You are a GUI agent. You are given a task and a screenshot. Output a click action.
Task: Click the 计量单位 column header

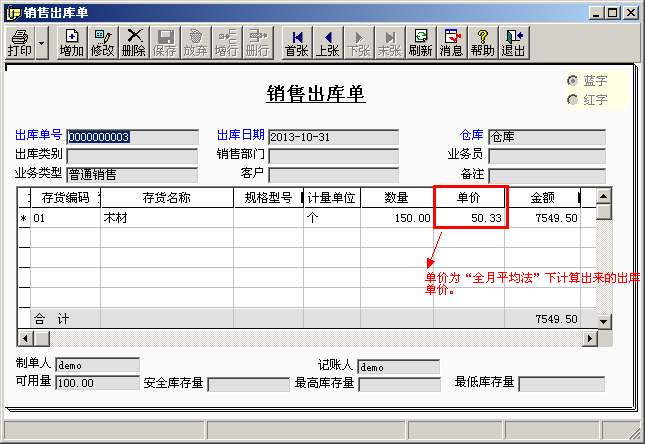tap(332, 198)
